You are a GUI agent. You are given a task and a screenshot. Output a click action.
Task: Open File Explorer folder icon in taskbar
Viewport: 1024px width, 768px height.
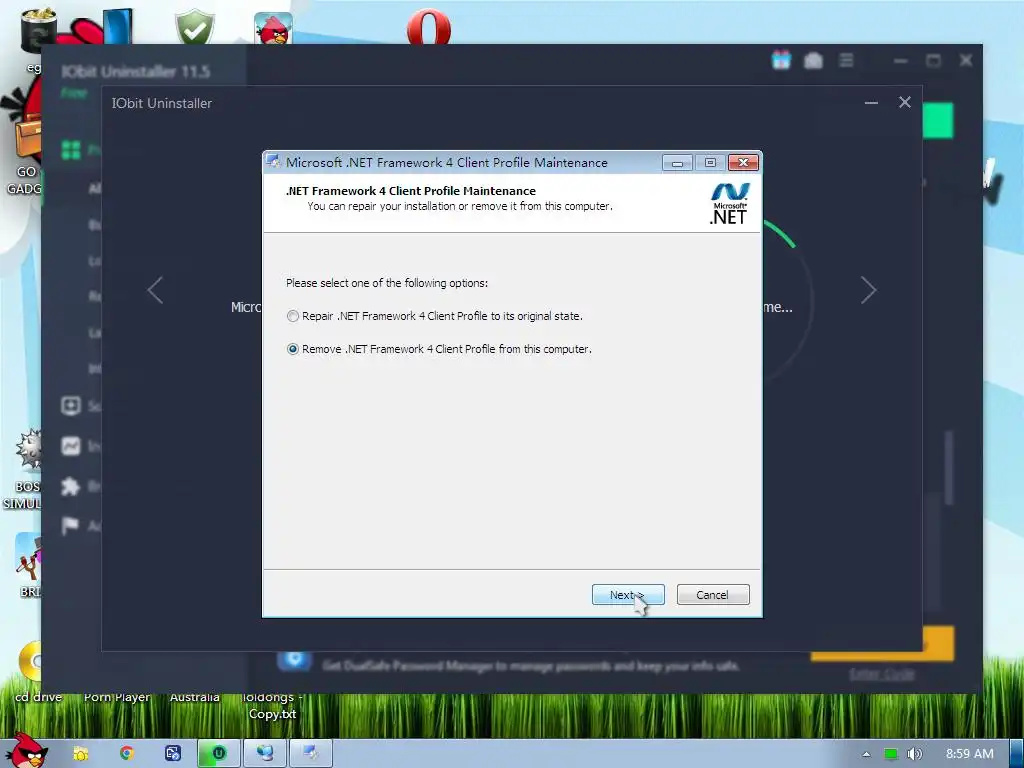point(80,754)
